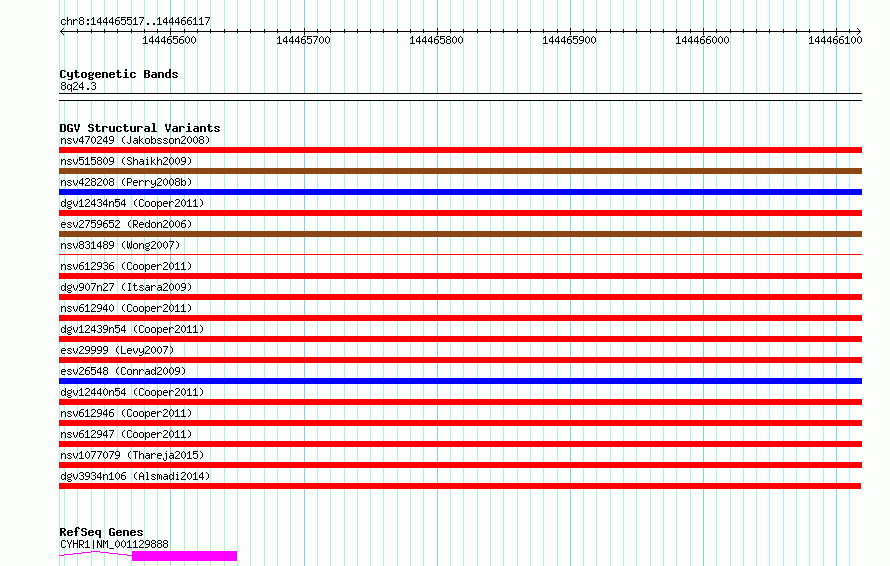Select variant label nsv612947 (Cooper2011)
This screenshot has width=890, height=566.
pyautogui.click(x=126, y=434)
